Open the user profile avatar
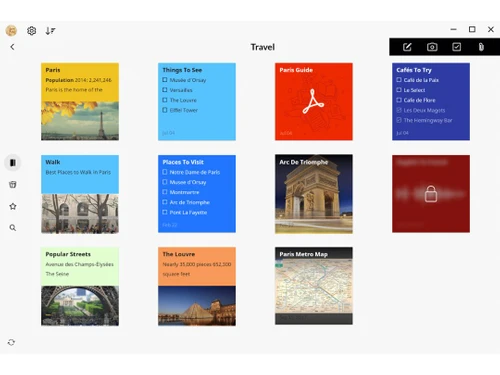Screen dimensions: 500x375 click(x=11, y=30)
